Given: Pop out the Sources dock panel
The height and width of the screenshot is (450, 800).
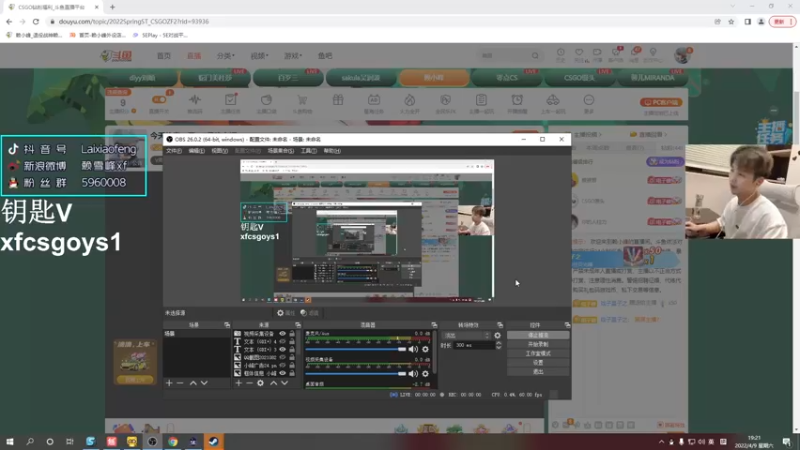Looking at the screenshot, I should click(298, 325).
